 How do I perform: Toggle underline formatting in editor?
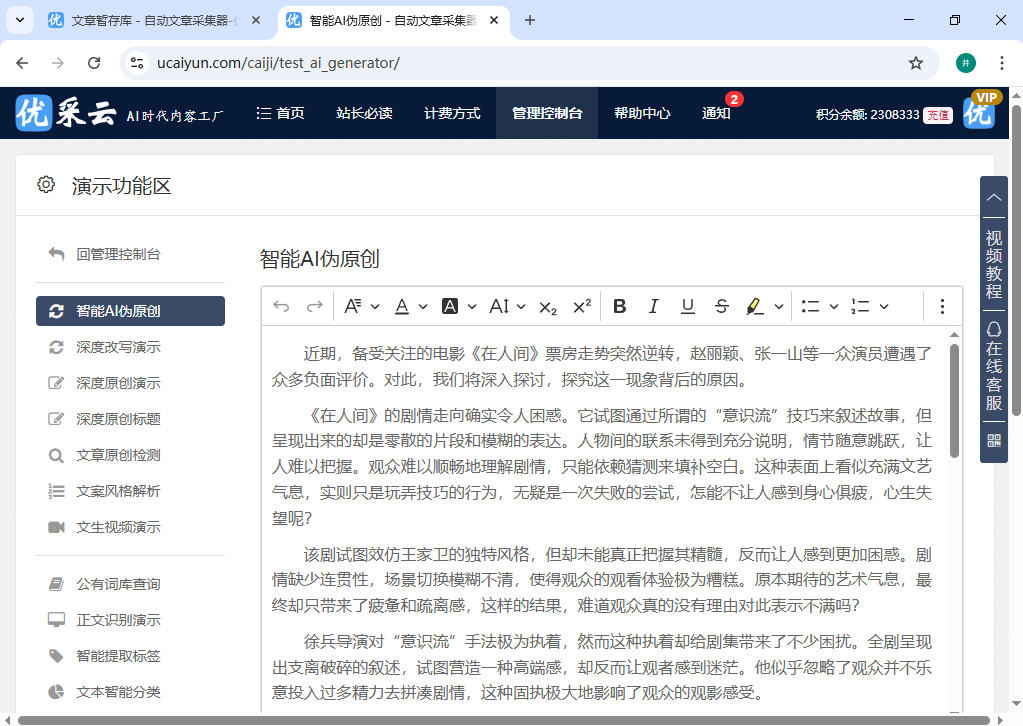point(688,306)
